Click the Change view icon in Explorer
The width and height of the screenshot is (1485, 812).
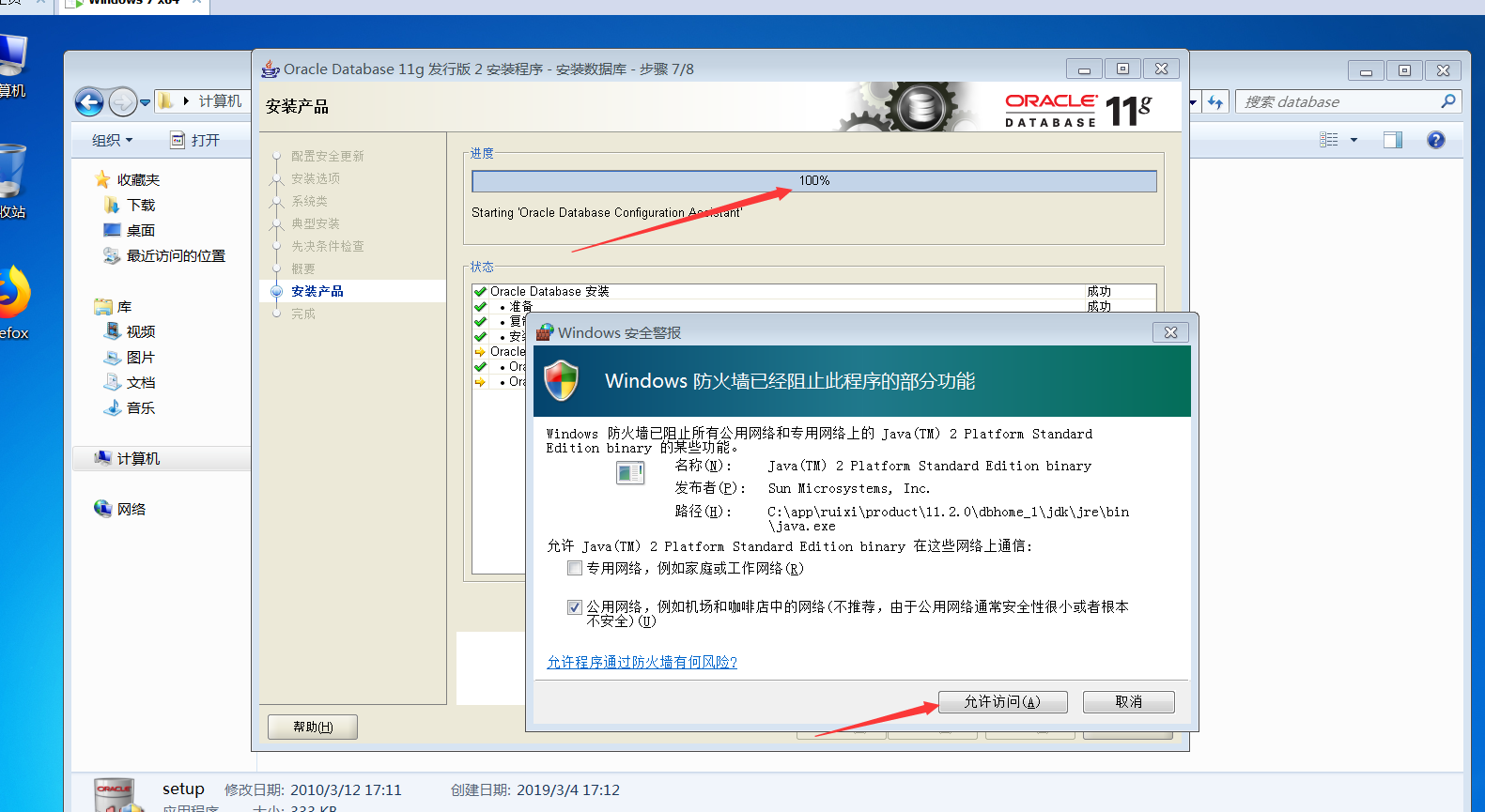coord(1329,140)
